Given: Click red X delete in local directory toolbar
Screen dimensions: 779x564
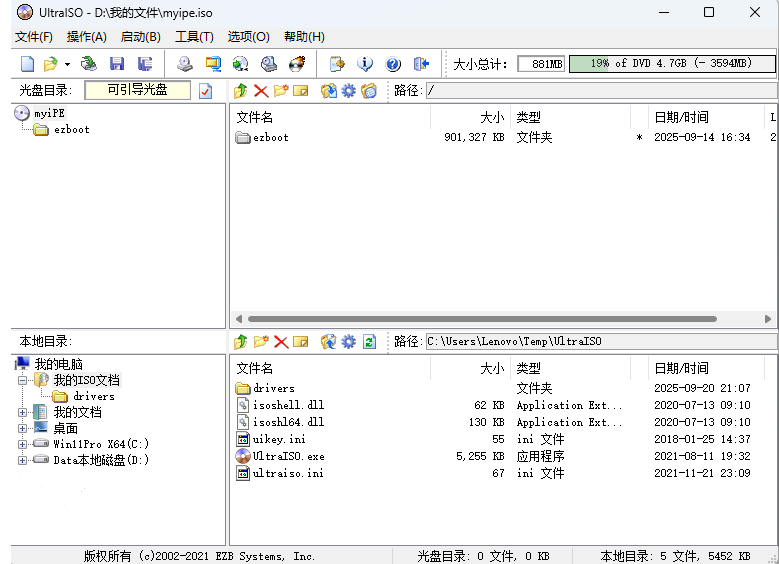Looking at the screenshot, I should pyautogui.click(x=281, y=342).
